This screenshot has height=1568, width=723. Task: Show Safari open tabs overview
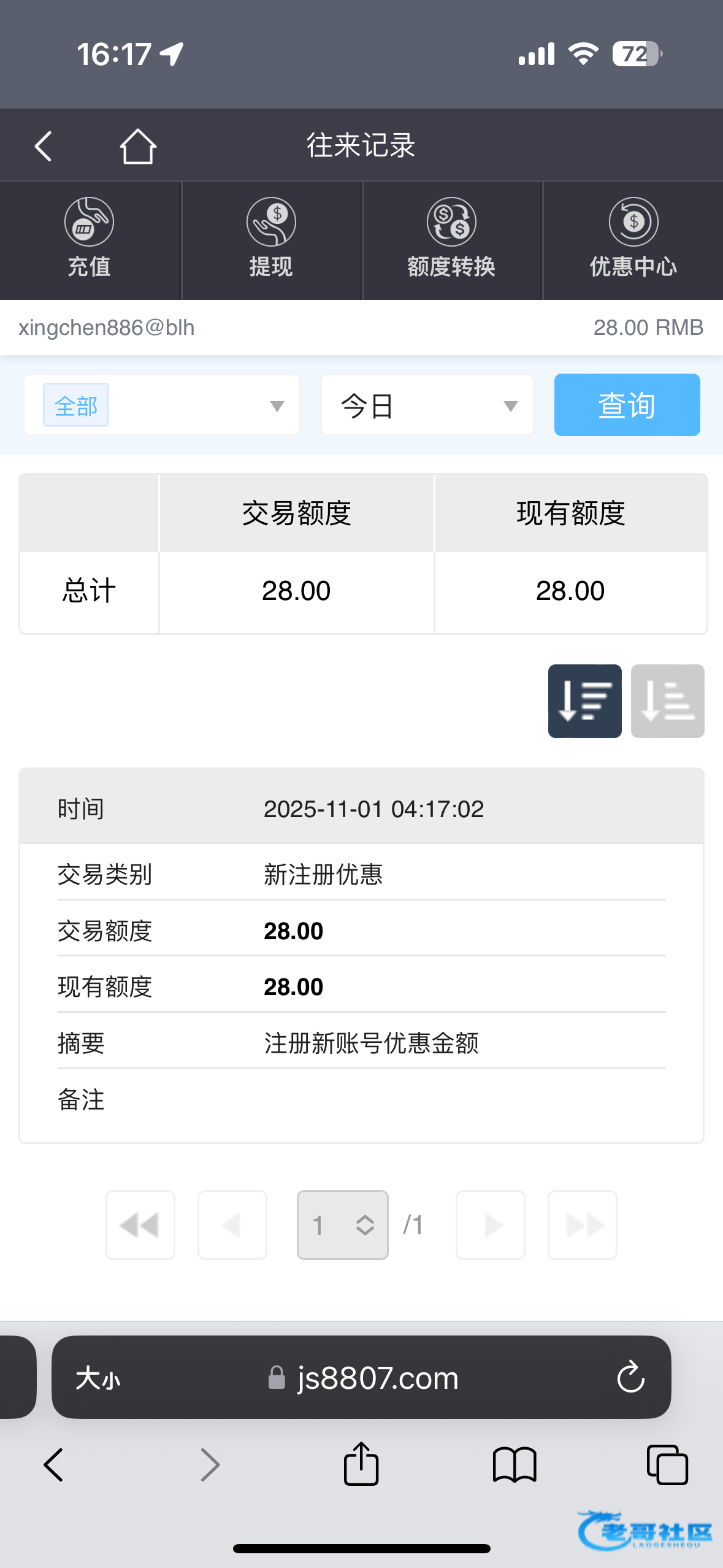point(667,1464)
